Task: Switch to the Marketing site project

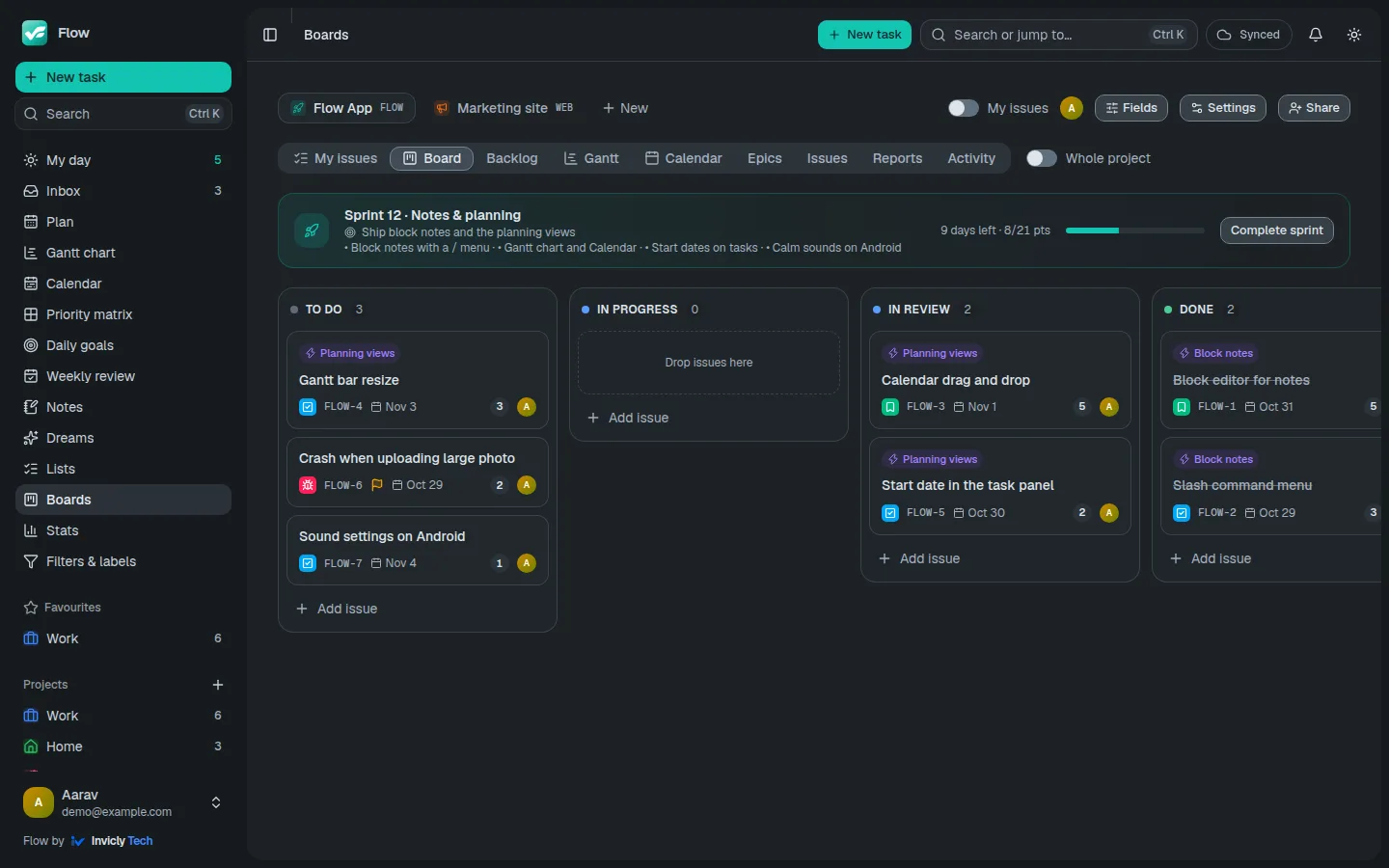Action: tap(504, 108)
